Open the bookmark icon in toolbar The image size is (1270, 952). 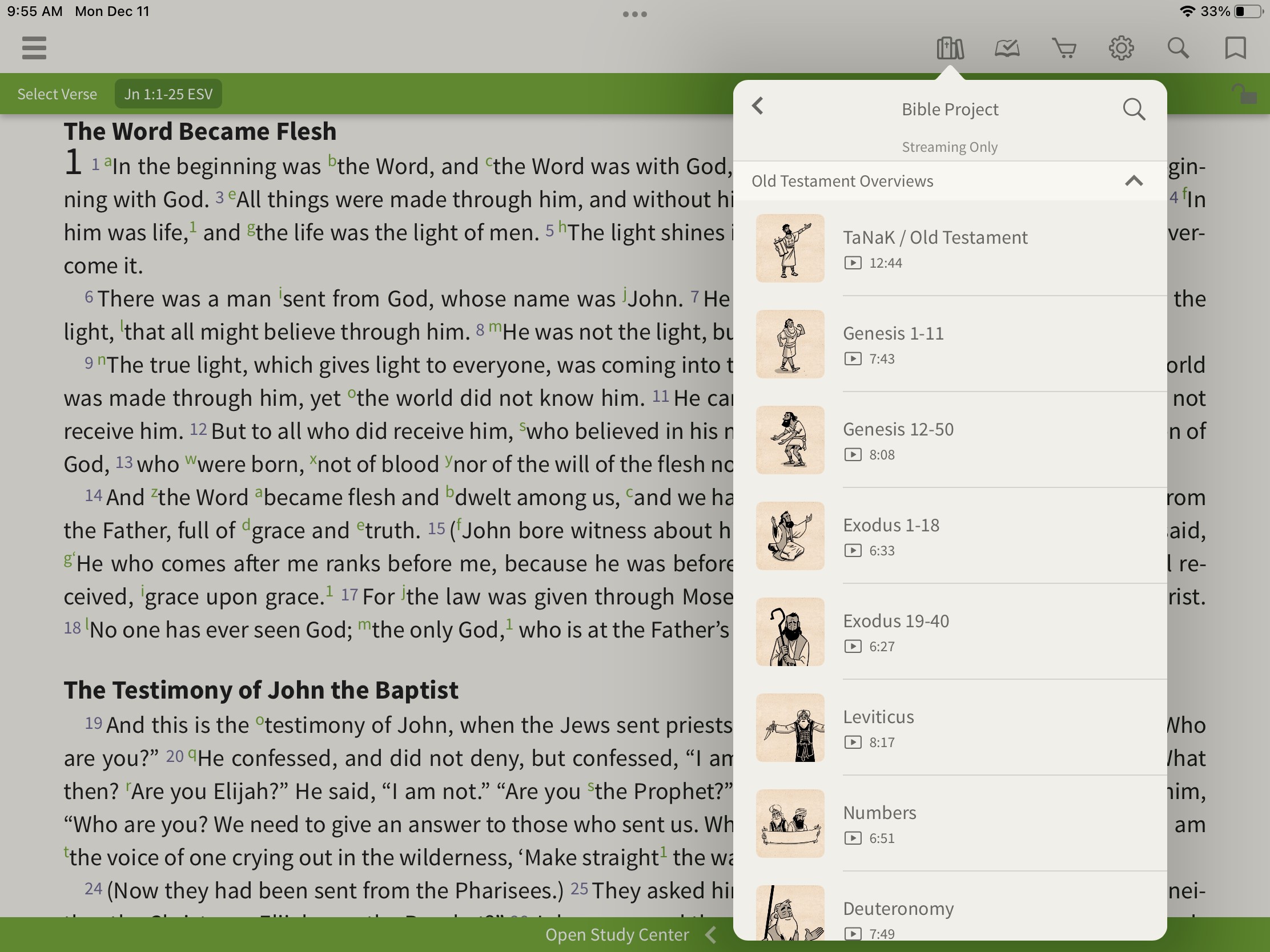pos(1235,48)
